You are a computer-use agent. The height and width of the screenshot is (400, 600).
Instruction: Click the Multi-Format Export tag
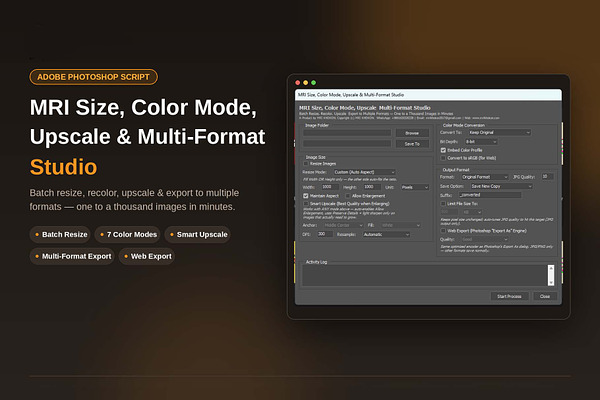click(72, 256)
